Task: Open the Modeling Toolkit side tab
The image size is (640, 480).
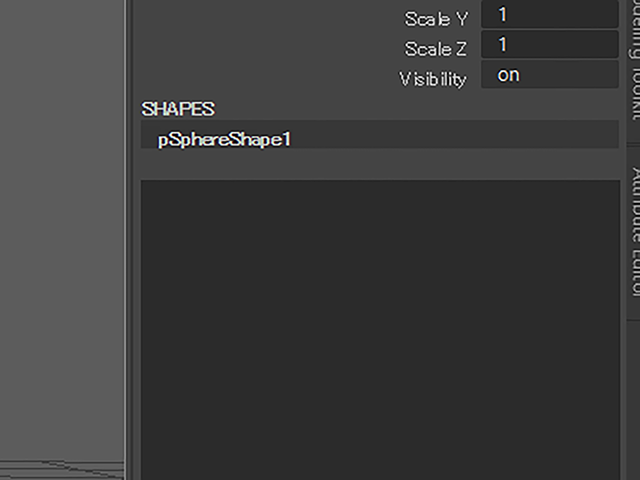Action: click(634, 60)
